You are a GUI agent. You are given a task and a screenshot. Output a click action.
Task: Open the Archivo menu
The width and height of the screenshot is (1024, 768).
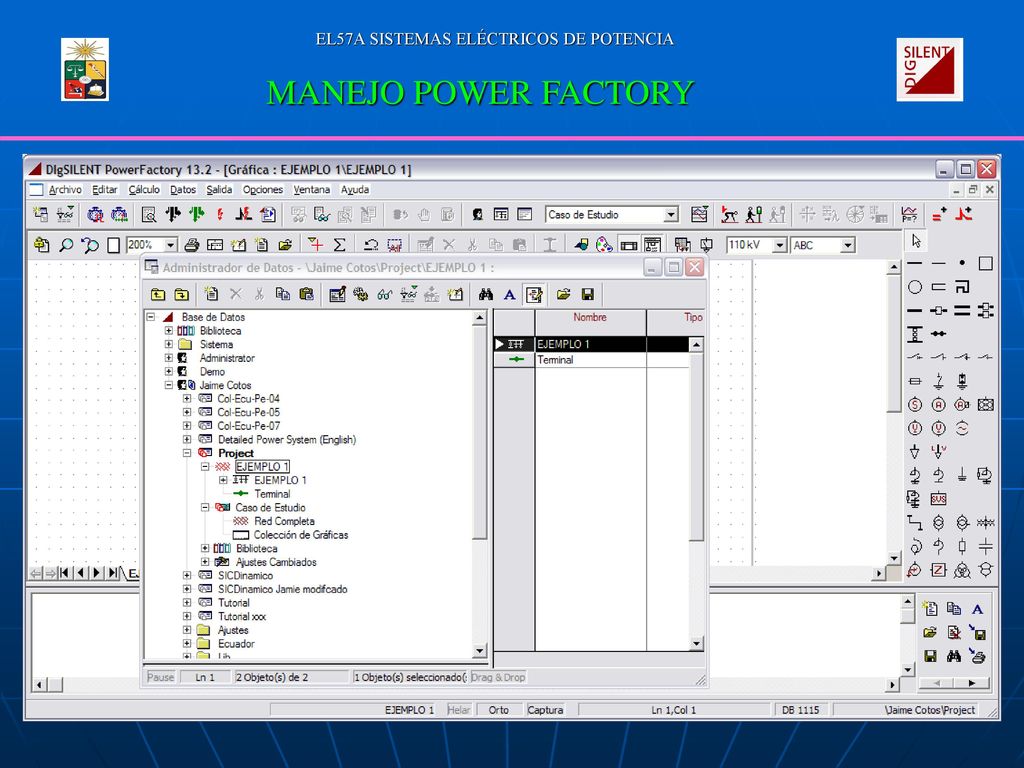65,189
